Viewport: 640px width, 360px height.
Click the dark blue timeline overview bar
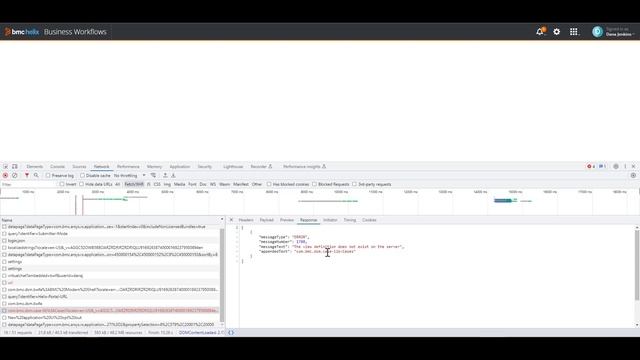tap(502, 200)
